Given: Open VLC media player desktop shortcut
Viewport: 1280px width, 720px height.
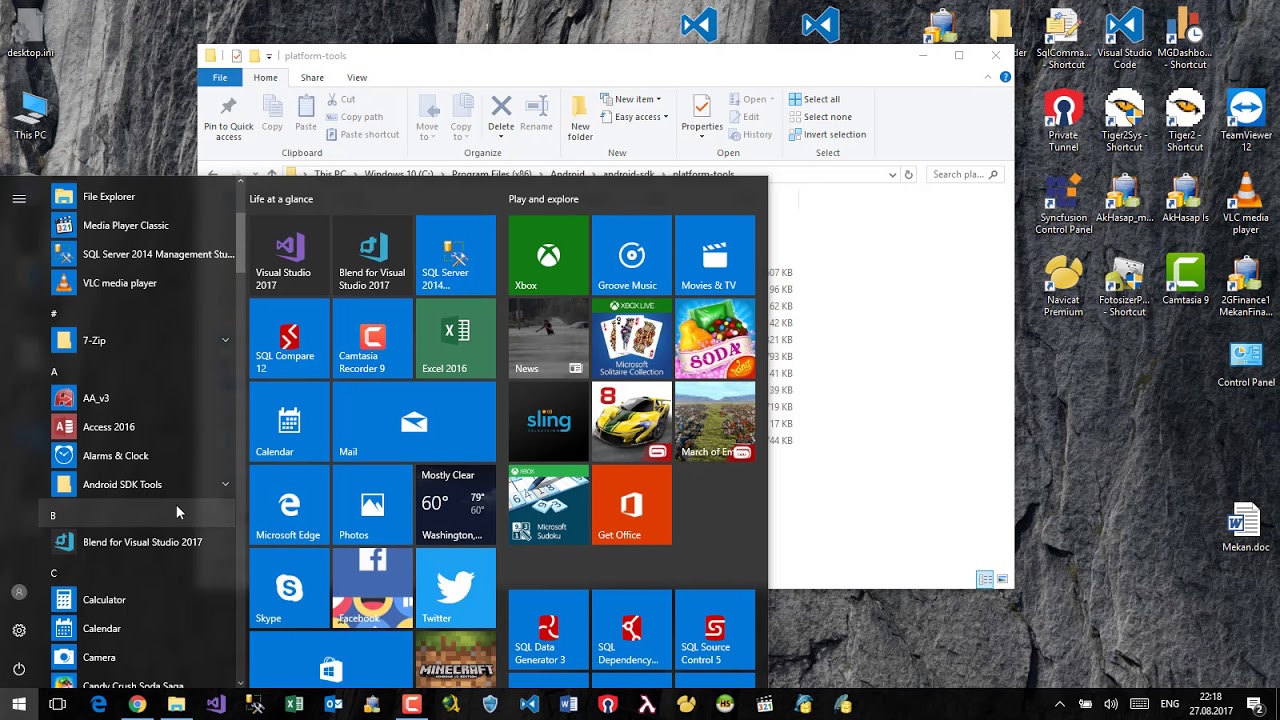Looking at the screenshot, I should (1245, 204).
